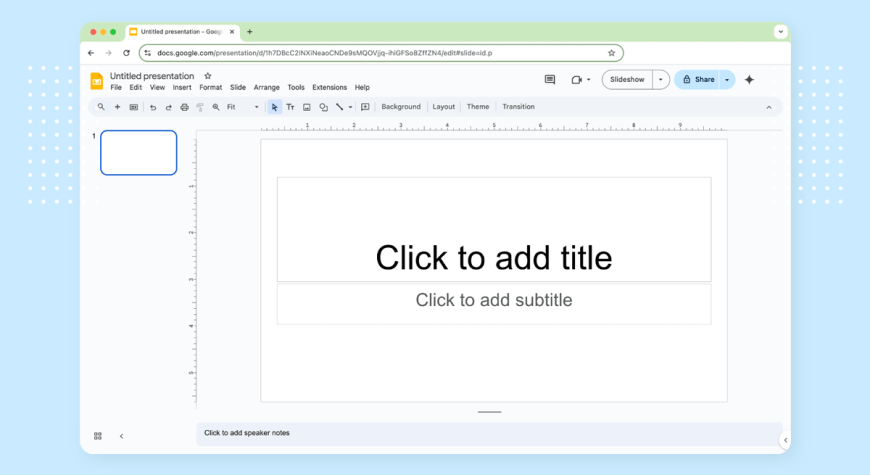Expand the Fit zoom dropdown
This screenshot has height=475, width=870.
[256, 107]
